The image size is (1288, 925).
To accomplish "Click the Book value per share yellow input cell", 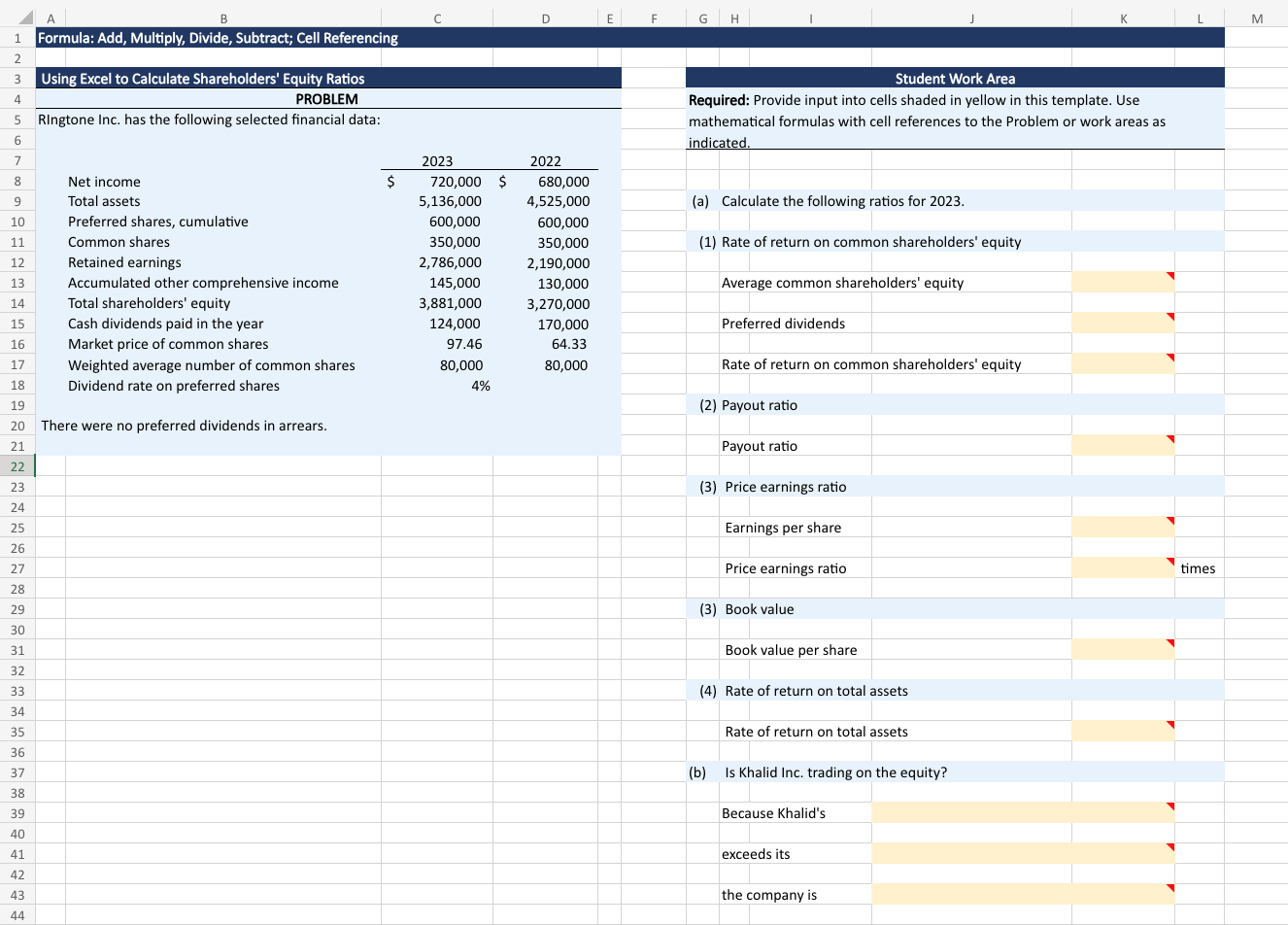I will coord(1123,650).
